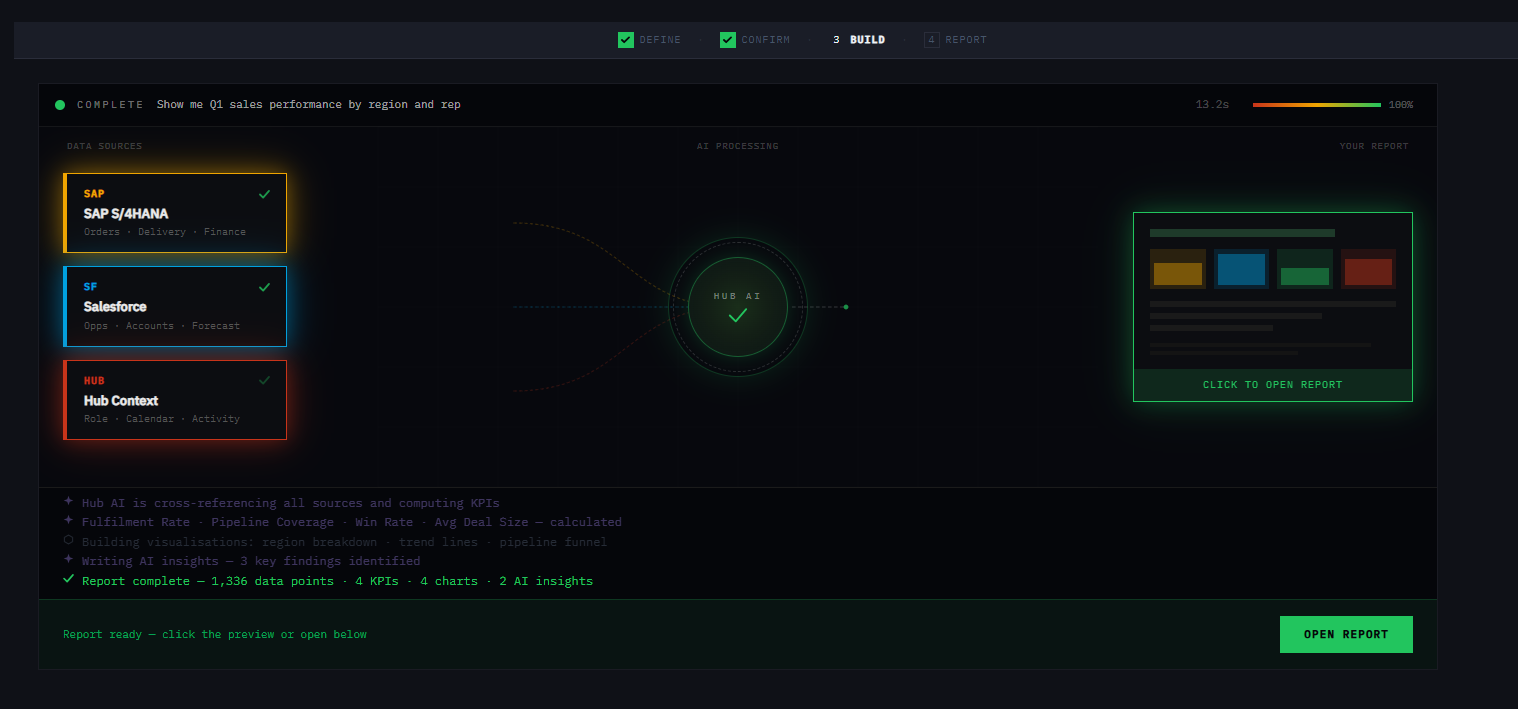Select the BUILD step label
Viewport: 1518px width, 709px height.
pos(867,40)
